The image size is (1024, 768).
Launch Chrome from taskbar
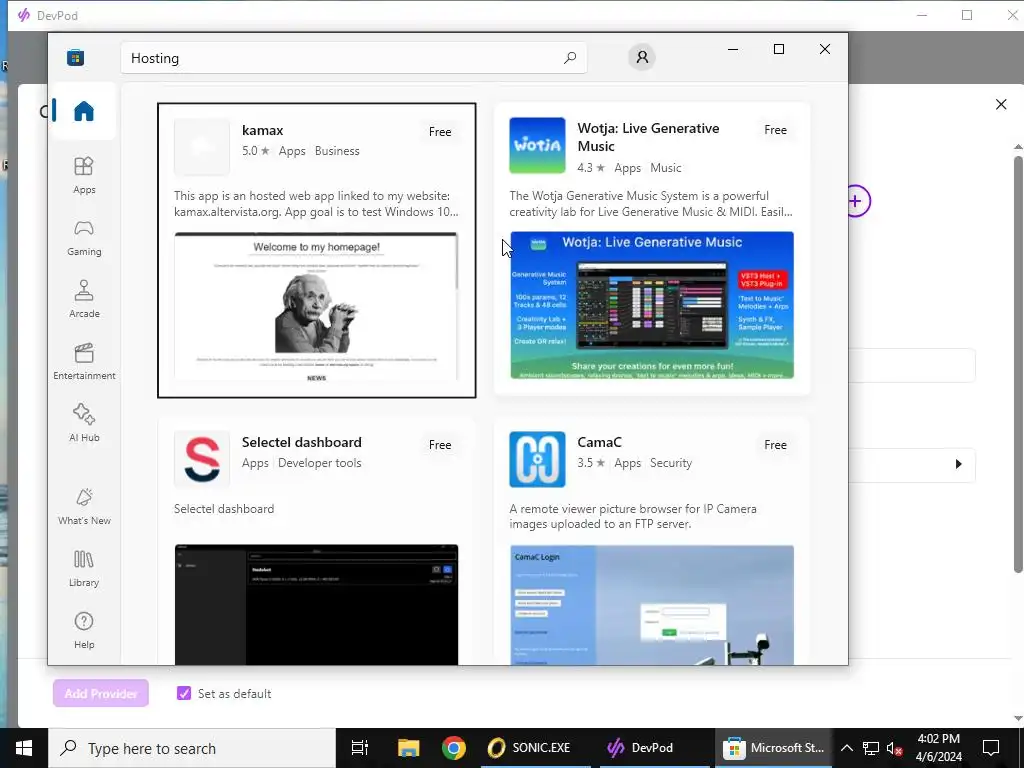pyautogui.click(x=453, y=748)
